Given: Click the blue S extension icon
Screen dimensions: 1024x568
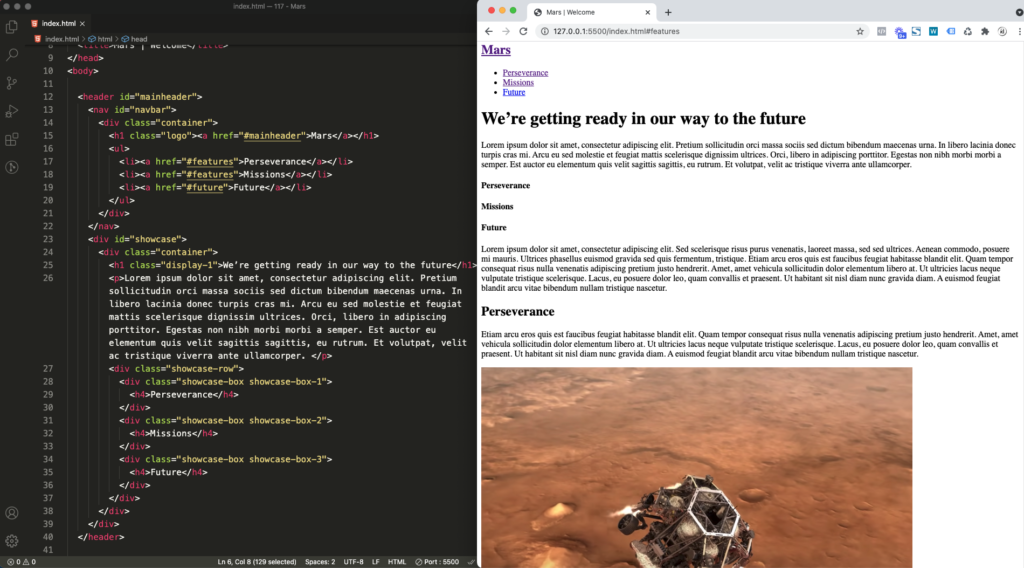Looking at the screenshot, I should [916, 31].
